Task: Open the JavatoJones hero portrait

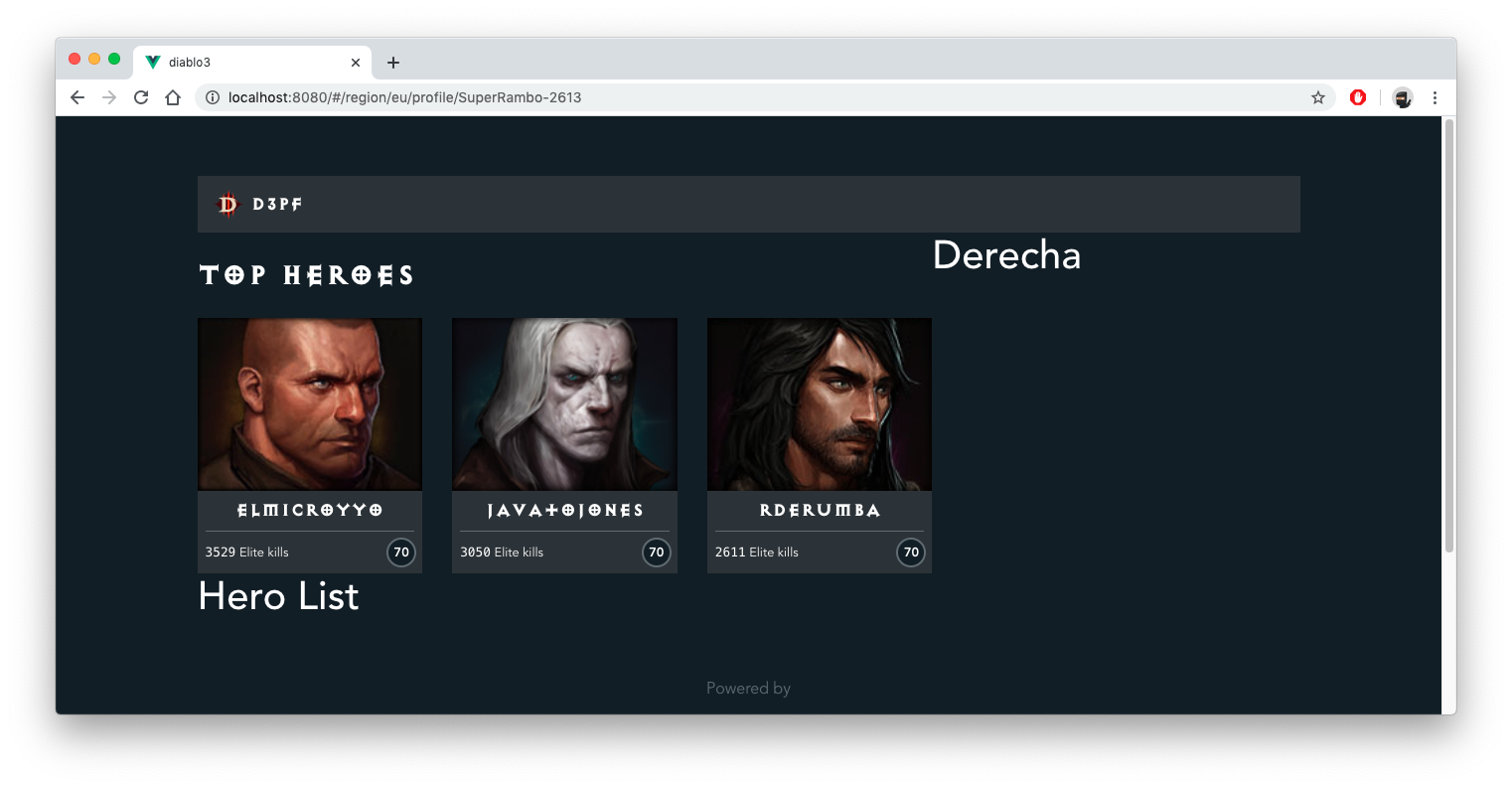Action: [564, 404]
